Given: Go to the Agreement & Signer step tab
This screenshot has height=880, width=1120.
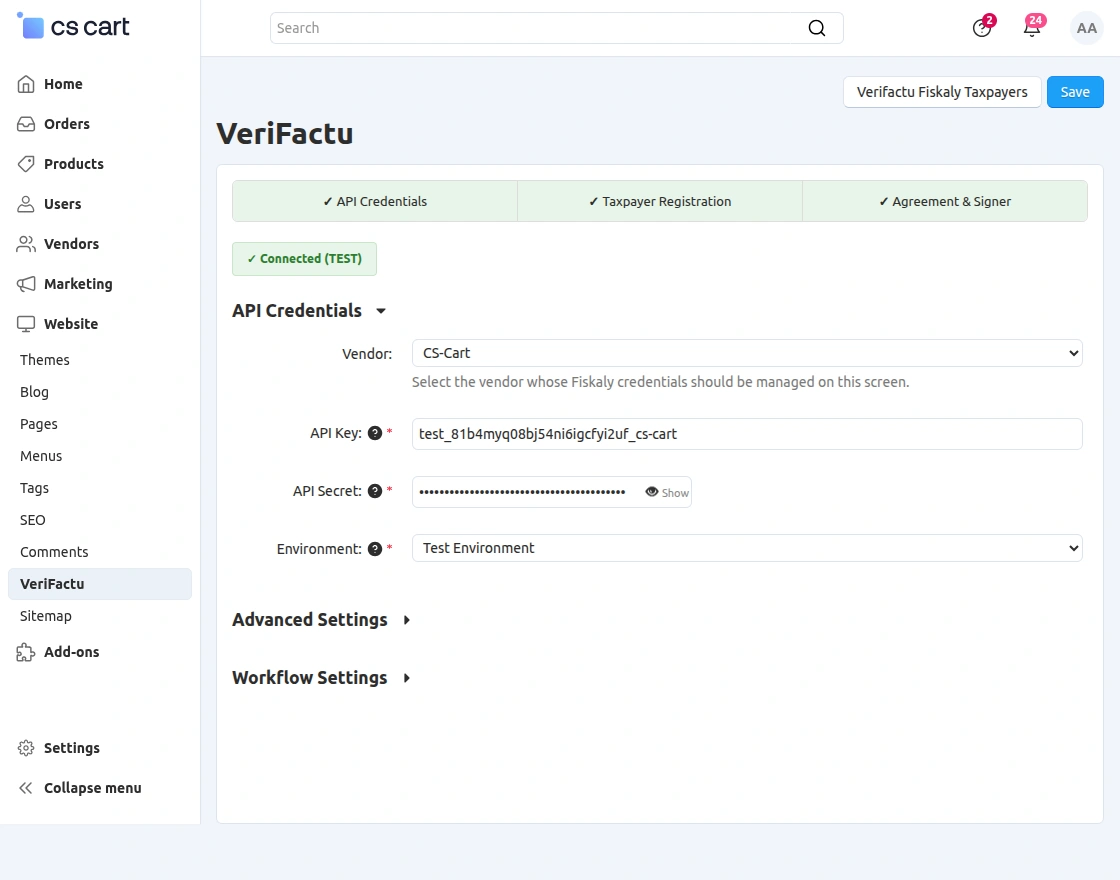Looking at the screenshot, I should coord(945,201).
